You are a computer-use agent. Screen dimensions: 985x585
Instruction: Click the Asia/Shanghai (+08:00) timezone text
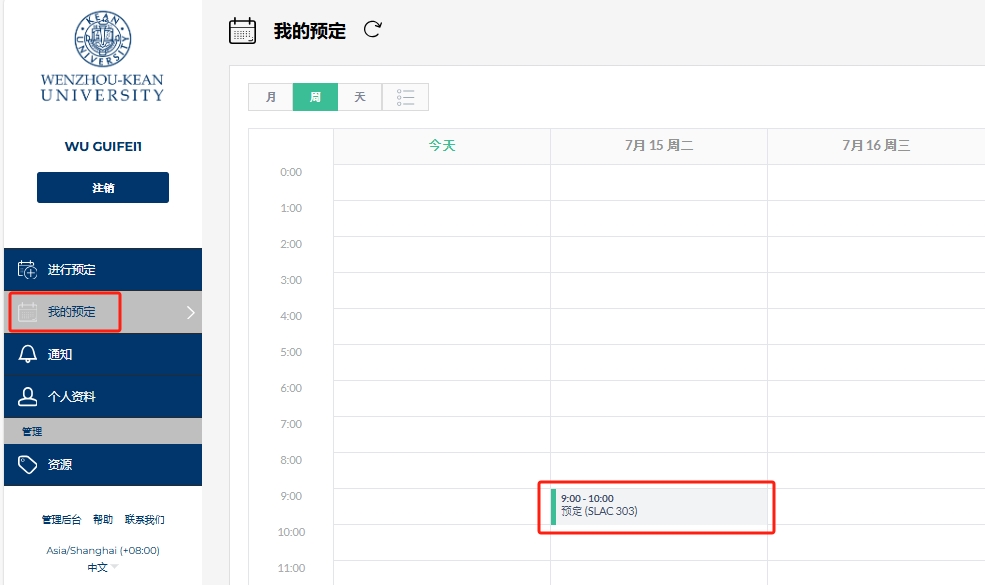coord(103,550)
